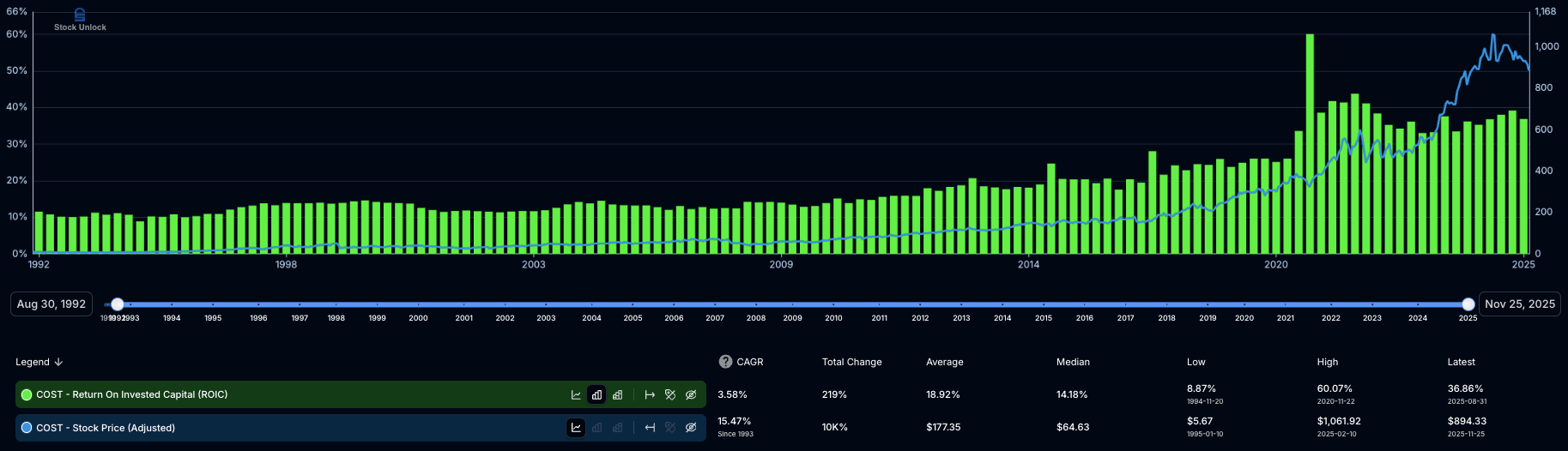The height and width of the screenshot is (451, 1568).
Task: Select bar chart type for ROIC series
Action: [596, 394]
